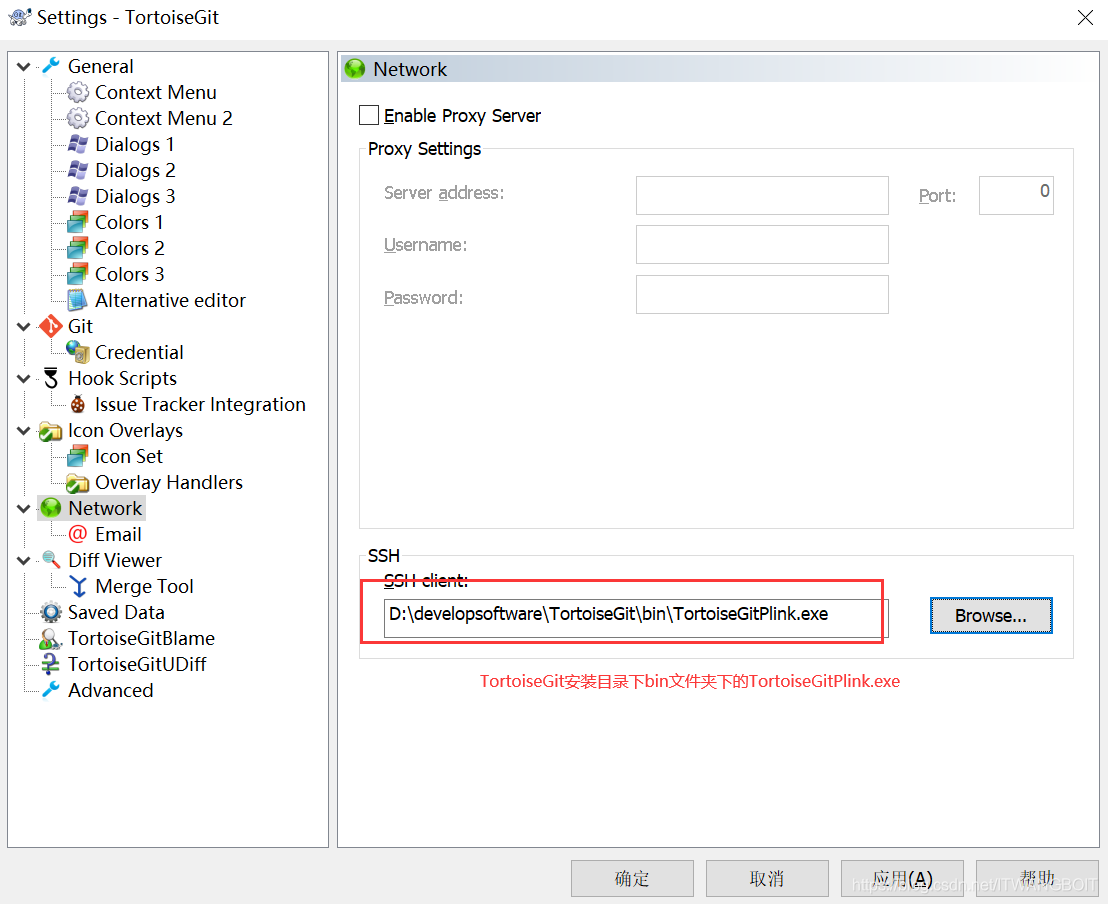Click the Alternative editor notepad icon

click(x=78, y=300)
